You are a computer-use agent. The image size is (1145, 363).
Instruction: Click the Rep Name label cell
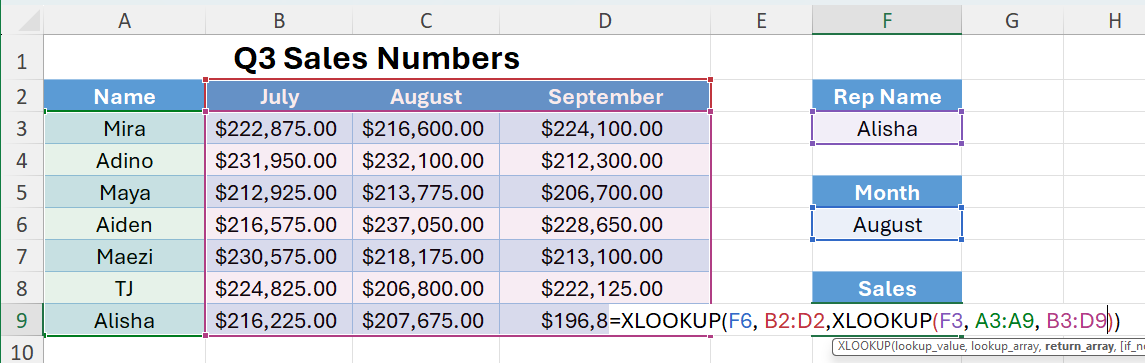886,96
